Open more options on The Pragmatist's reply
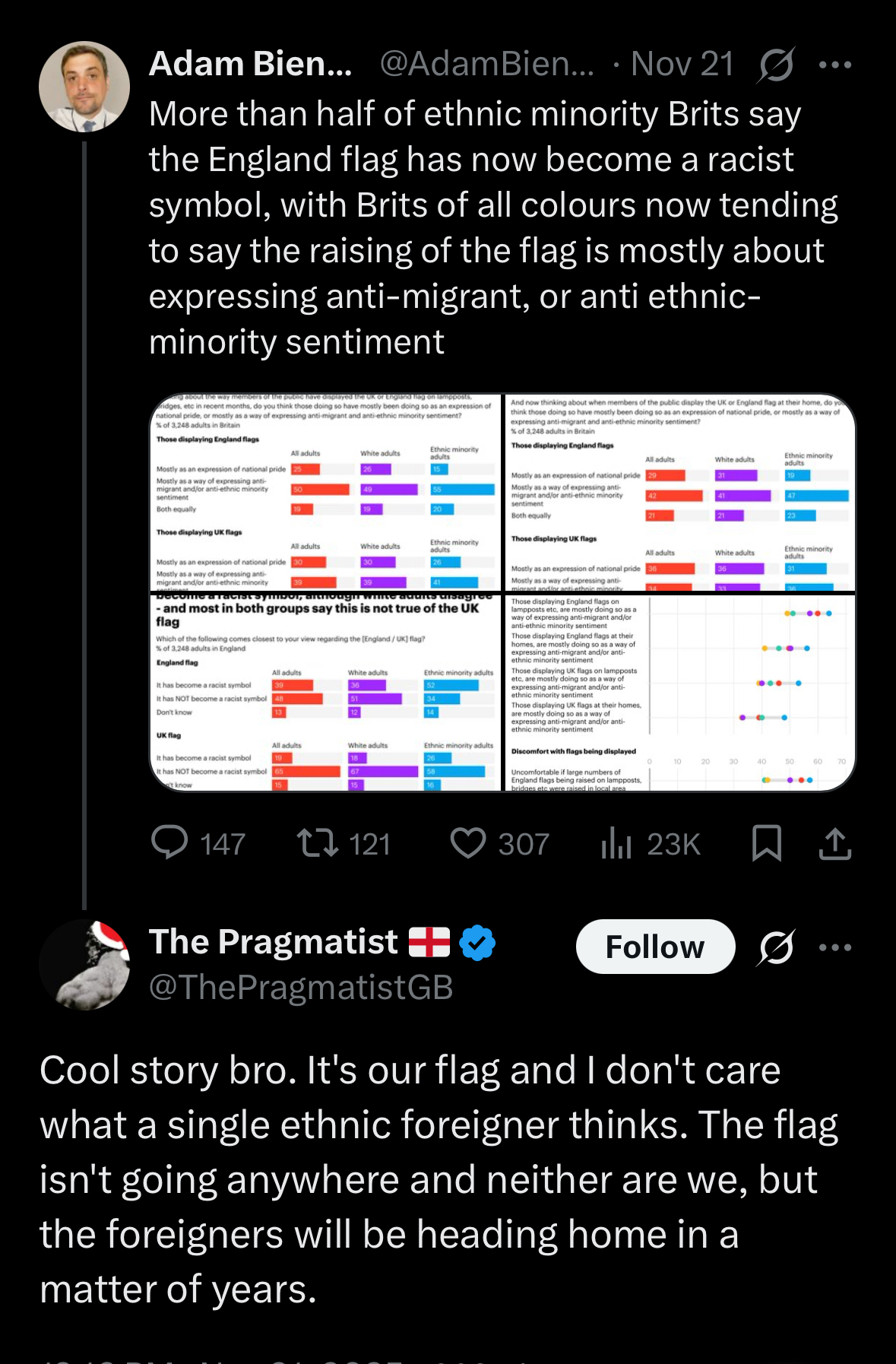Screen dimensions: 896x1364 835,947
